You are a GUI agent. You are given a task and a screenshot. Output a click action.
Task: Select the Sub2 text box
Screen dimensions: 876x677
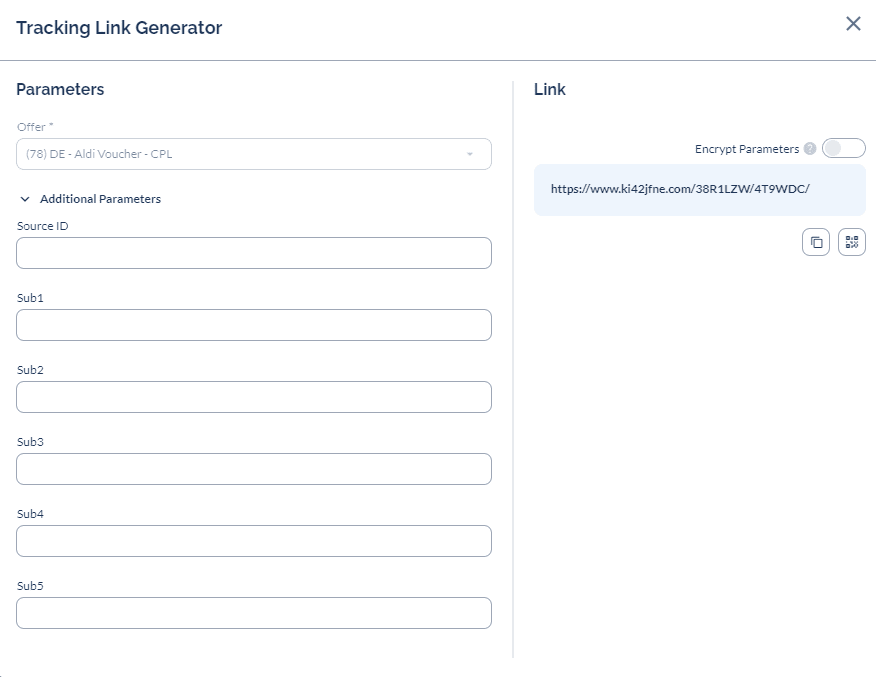[x=254, y=397]
